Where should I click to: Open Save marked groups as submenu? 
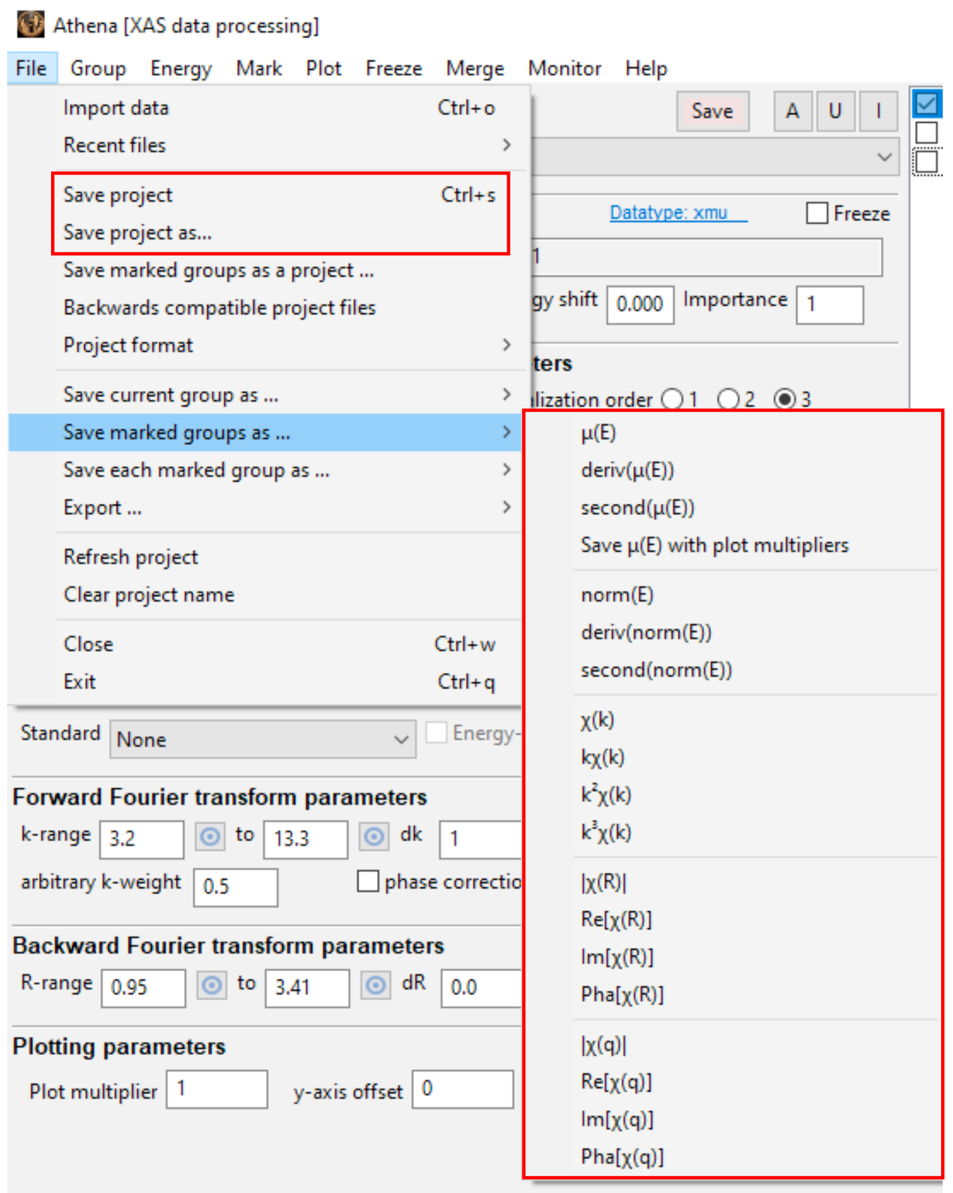click(x=266, y=432)
